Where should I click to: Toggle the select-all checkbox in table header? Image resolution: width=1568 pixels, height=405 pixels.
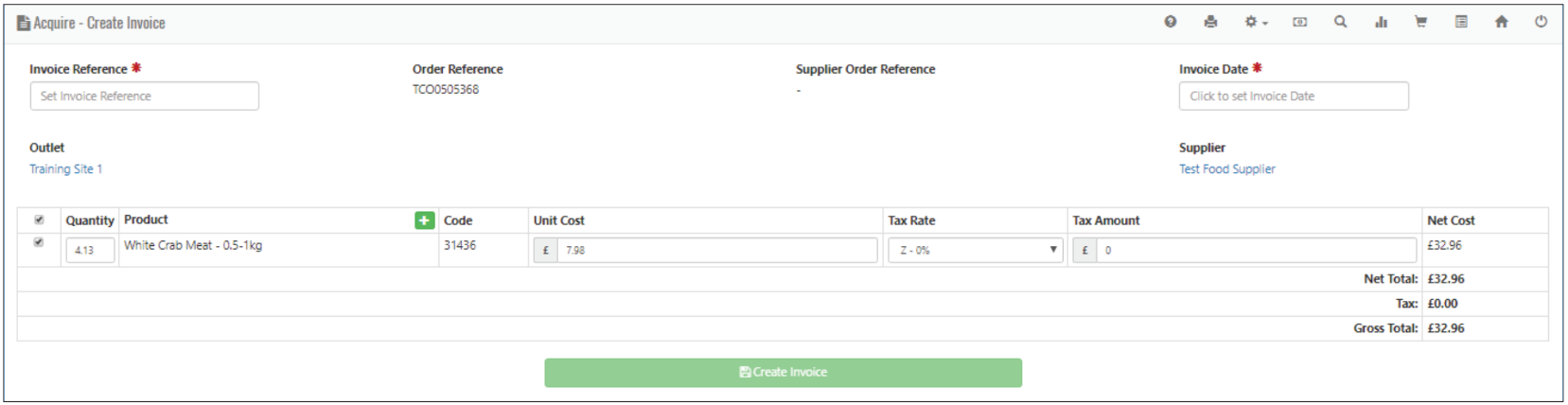coord(39,220)
